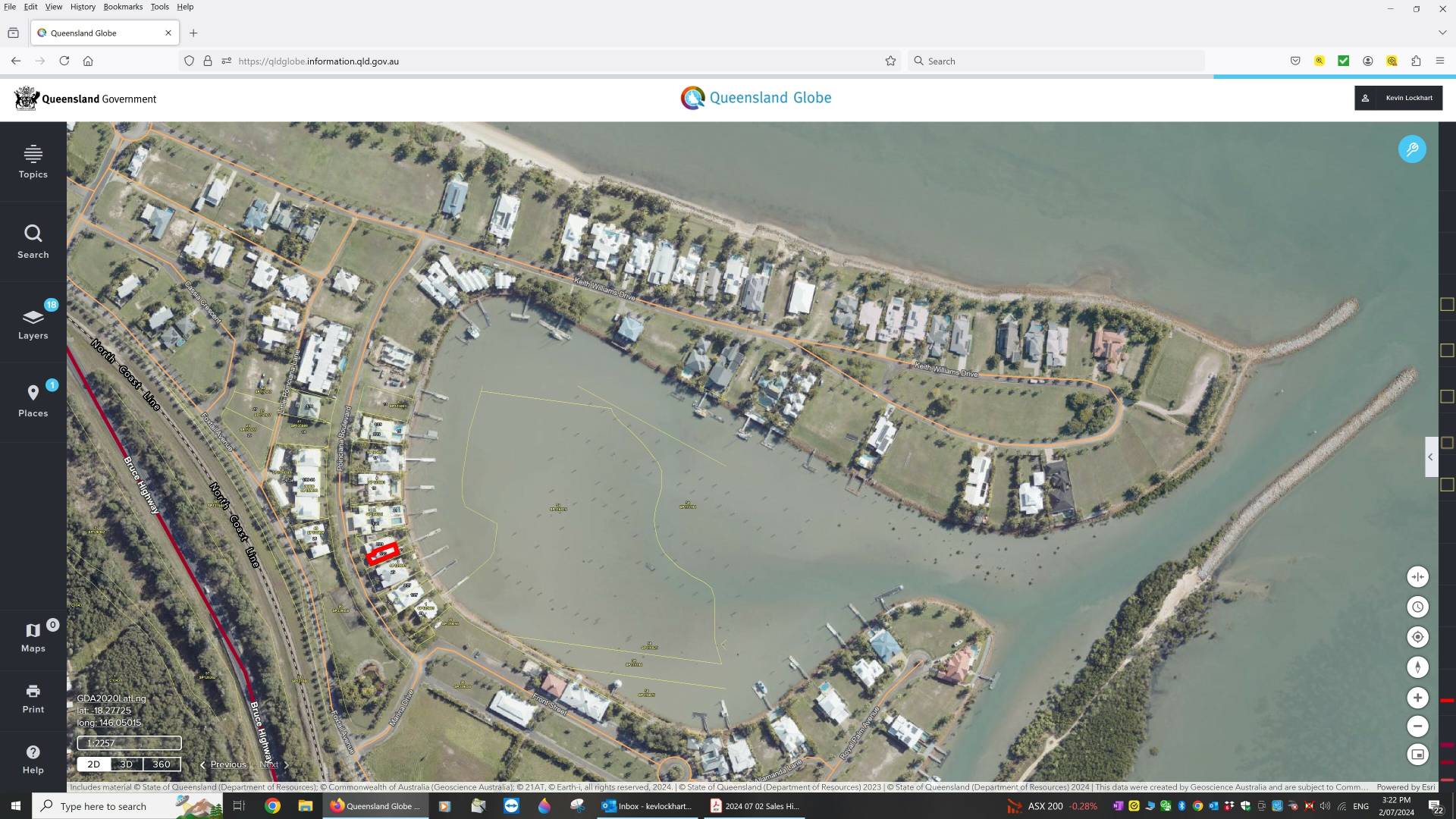
Task: Open the Layers panel in sidebar
Action: point(33,323)
